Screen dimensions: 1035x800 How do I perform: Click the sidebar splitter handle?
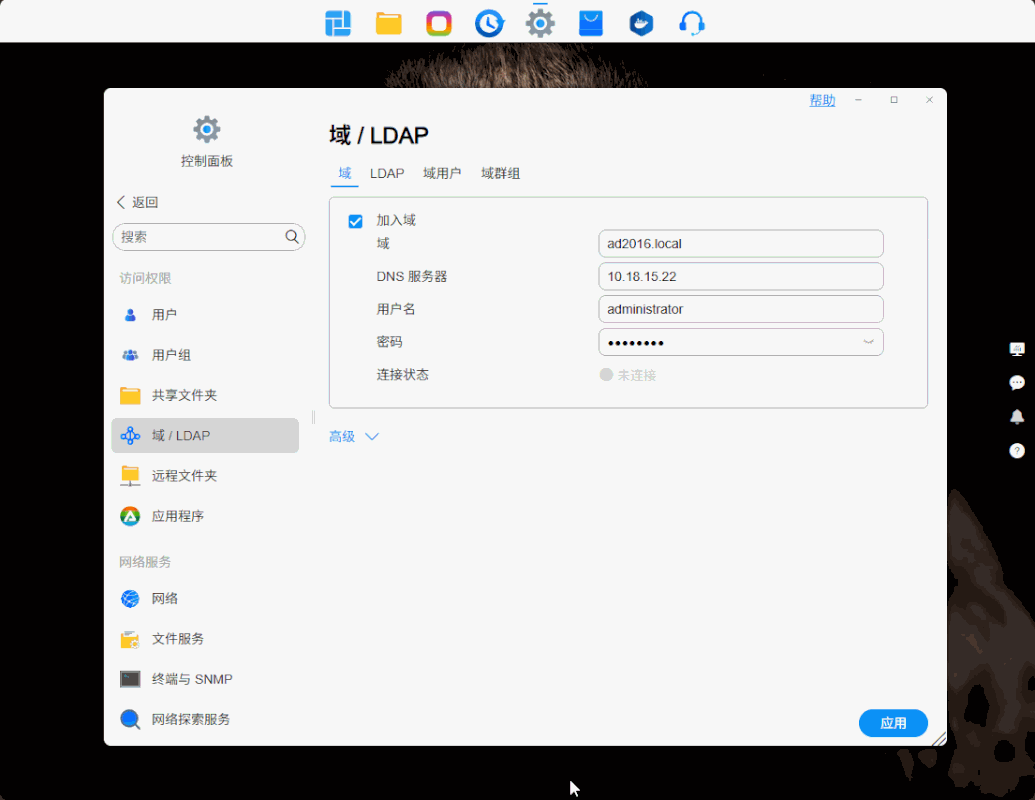click(314, 417)
